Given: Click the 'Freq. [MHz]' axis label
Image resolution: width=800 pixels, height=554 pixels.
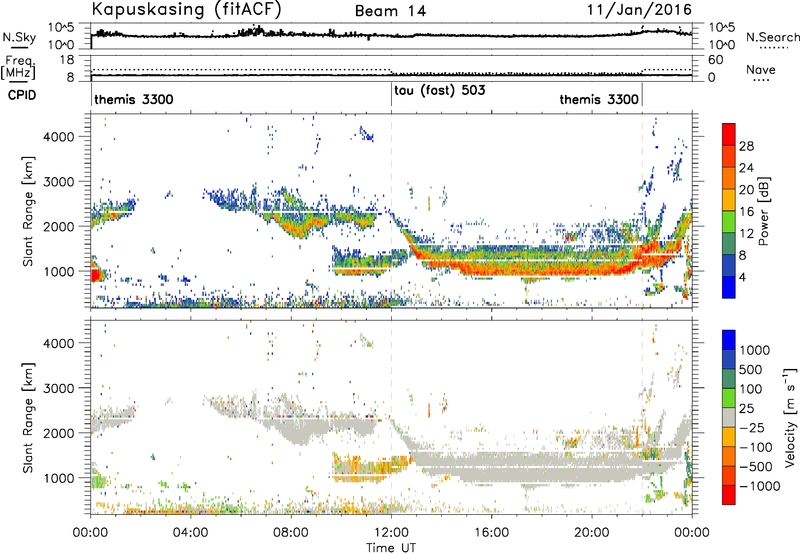Looking at the screenshot, I should [18, 68].
